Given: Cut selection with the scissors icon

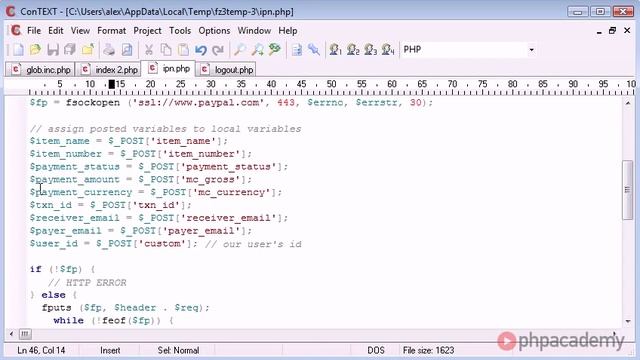Looking at the screenshot, I should (x=149, y=50).
